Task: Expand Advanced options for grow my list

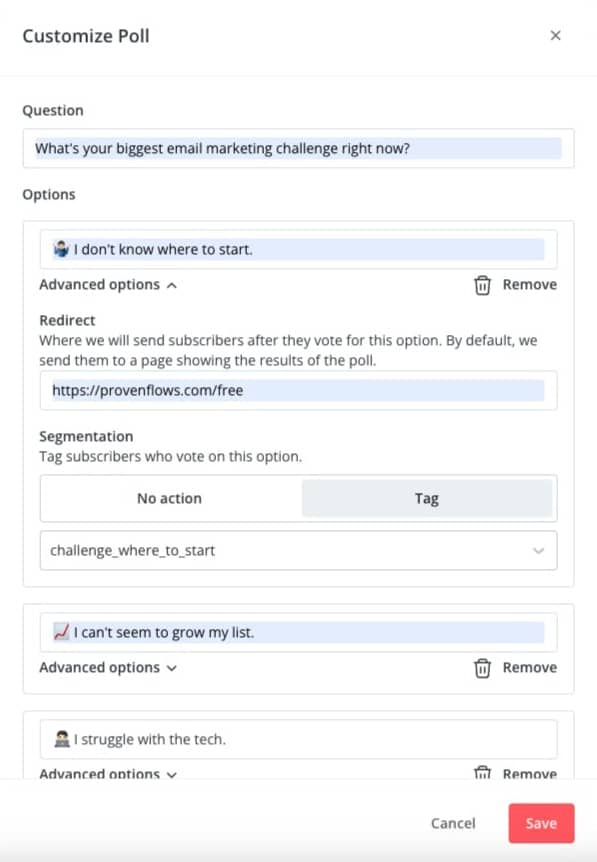Action: pos(108,667)
